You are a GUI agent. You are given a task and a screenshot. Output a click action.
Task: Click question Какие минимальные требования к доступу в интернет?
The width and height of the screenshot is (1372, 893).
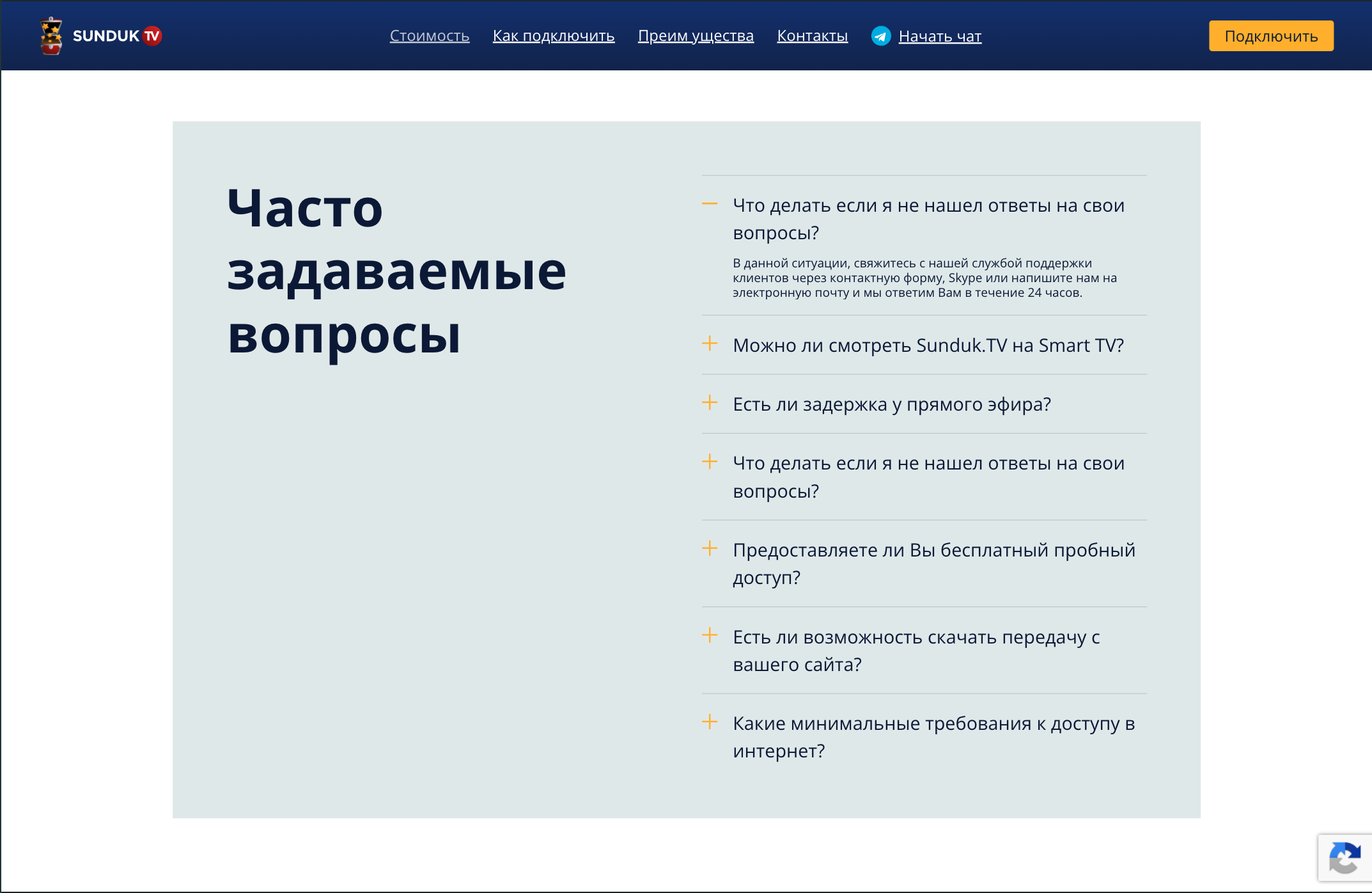[x=934, y=737]
